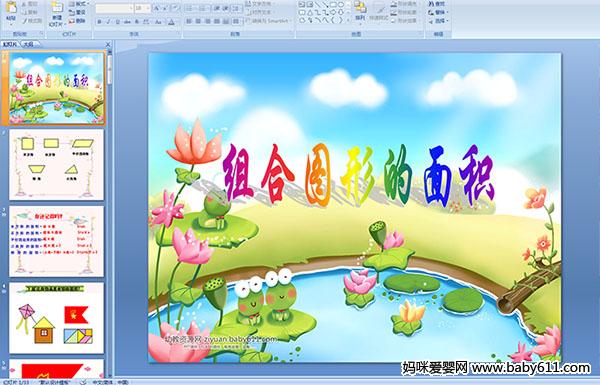This screenshot has height=385, width=600.
Task: Switch to the Outline tab in slide pane
Action: coord(28,44)
